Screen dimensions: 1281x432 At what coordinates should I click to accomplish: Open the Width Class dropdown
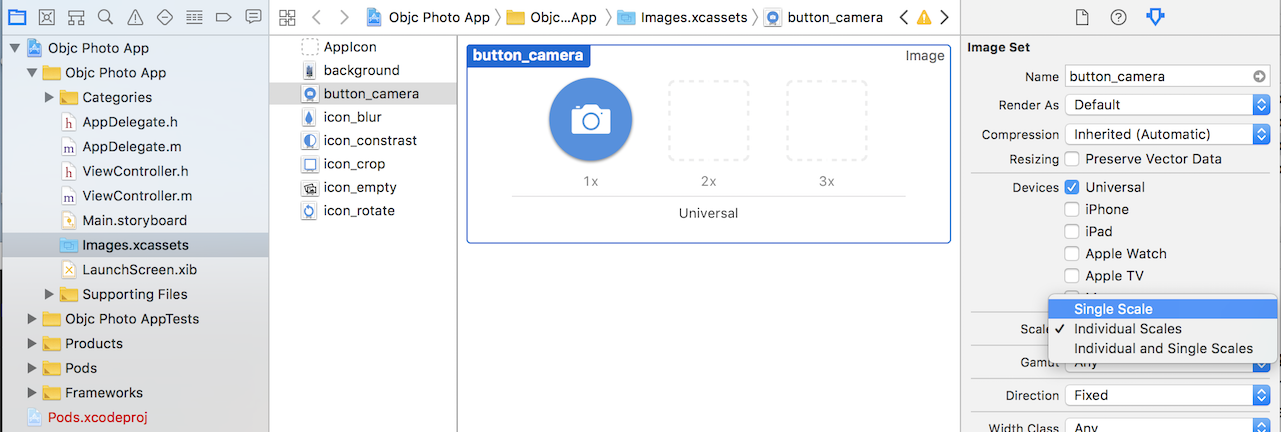click(1167, 428)
